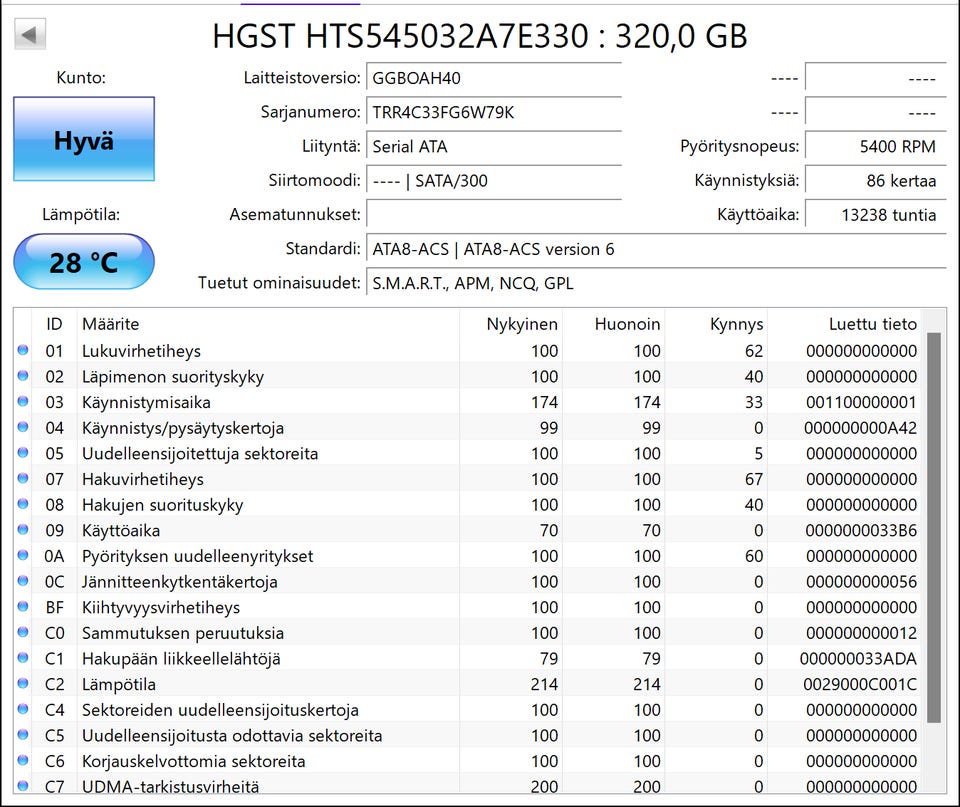Click threshold value 62 for Lukuvirhetiheys
Screen dimensions: 960x807
pyautogui.click(x=754, y=351)
